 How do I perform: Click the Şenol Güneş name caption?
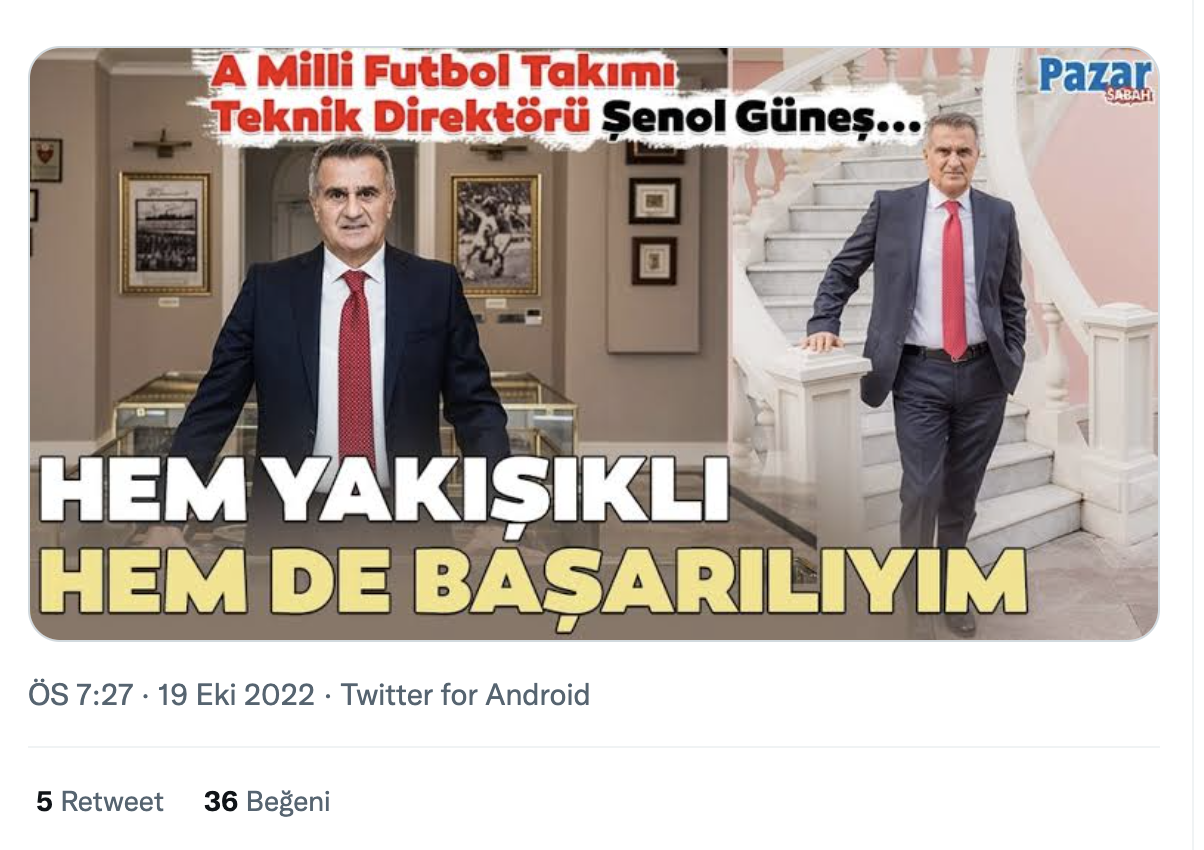(x=762, y=122)
